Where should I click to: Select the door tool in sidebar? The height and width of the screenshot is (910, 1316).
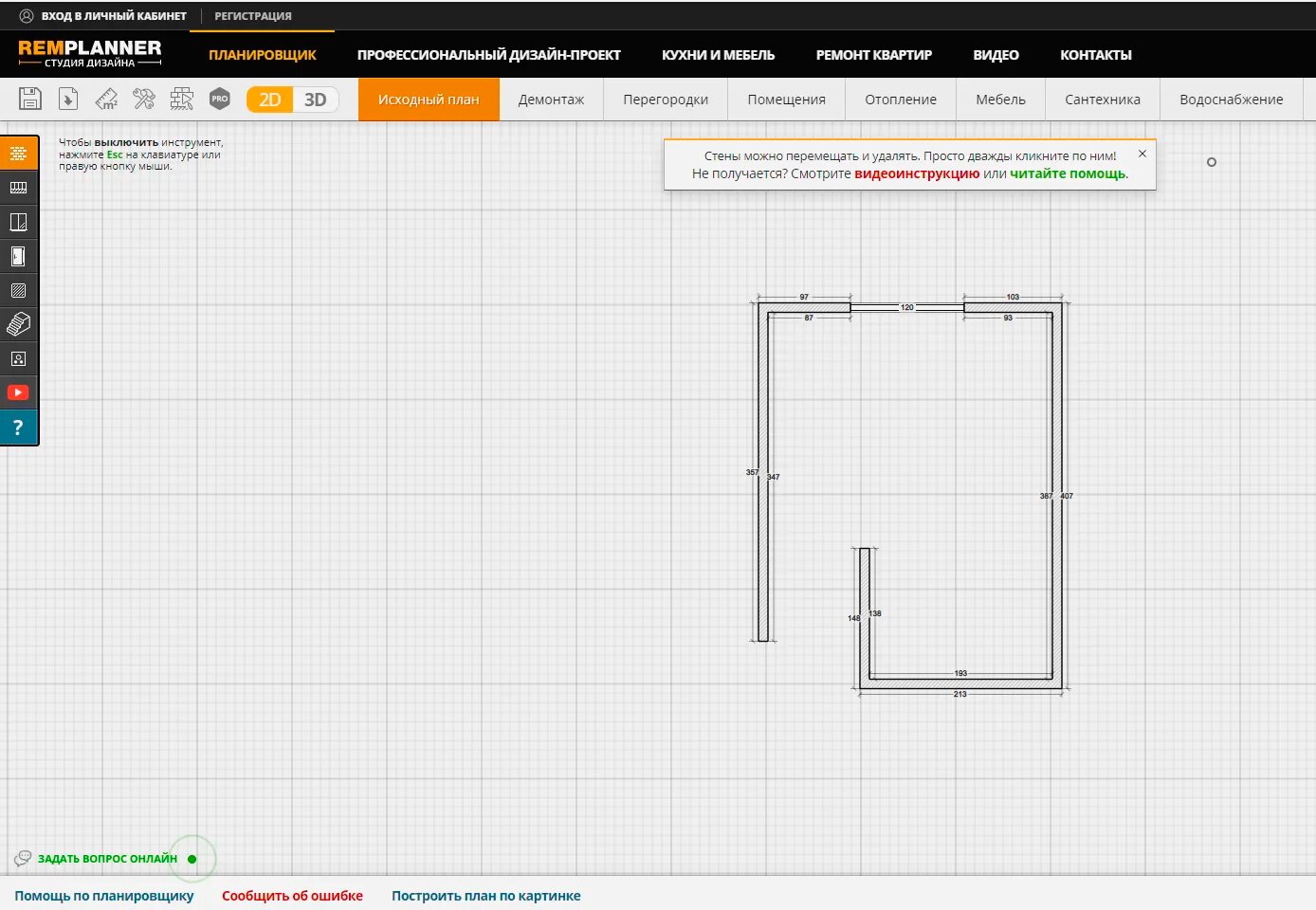[18, 256]
